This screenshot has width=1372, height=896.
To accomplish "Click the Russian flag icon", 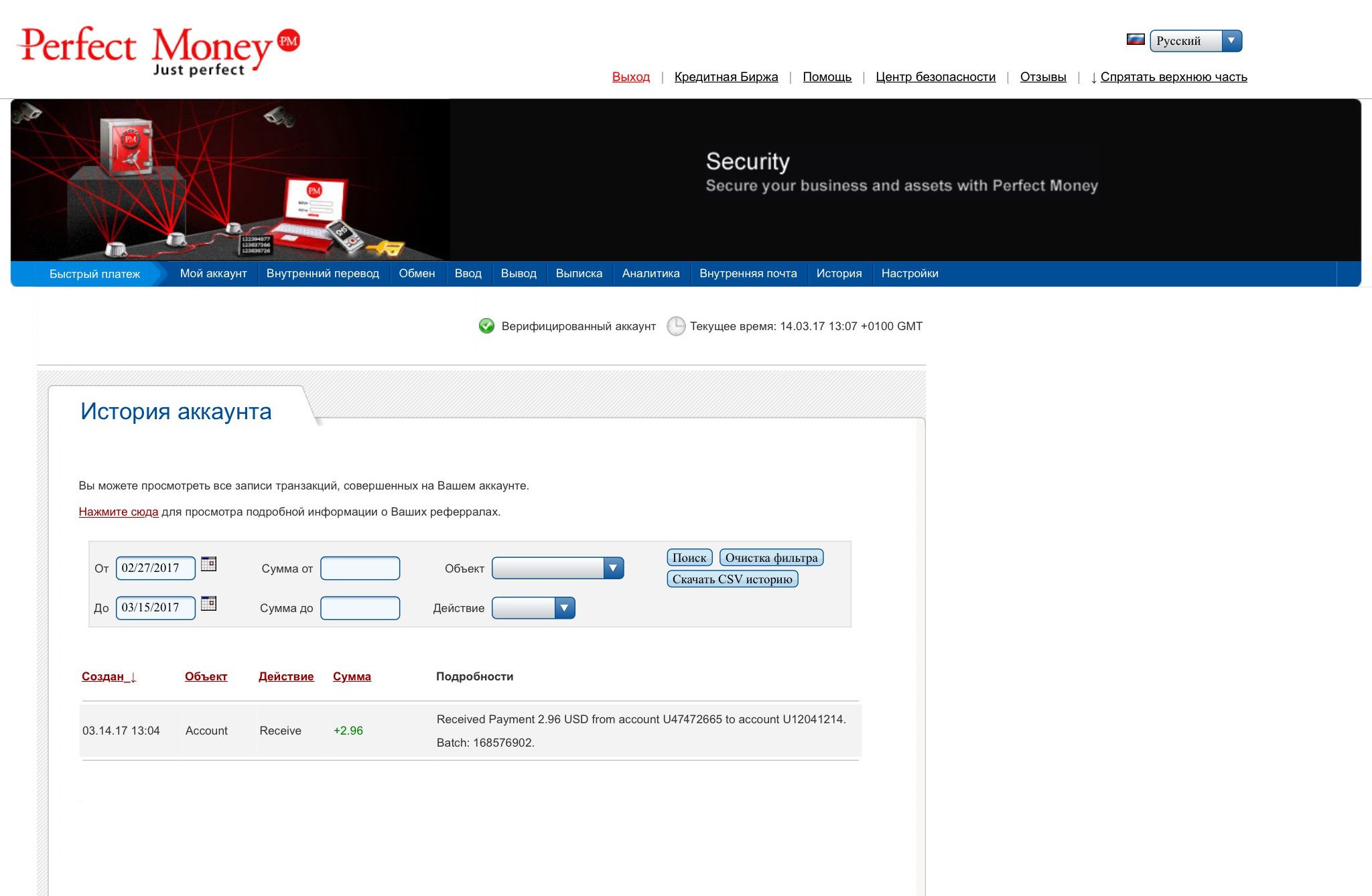I will (1136, 40).
